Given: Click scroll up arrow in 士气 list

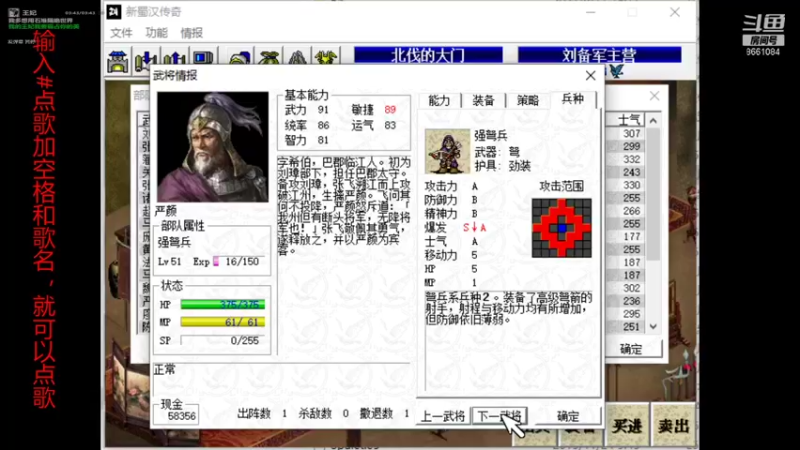Looking at the screenshot, I should (x=653, y=120).
